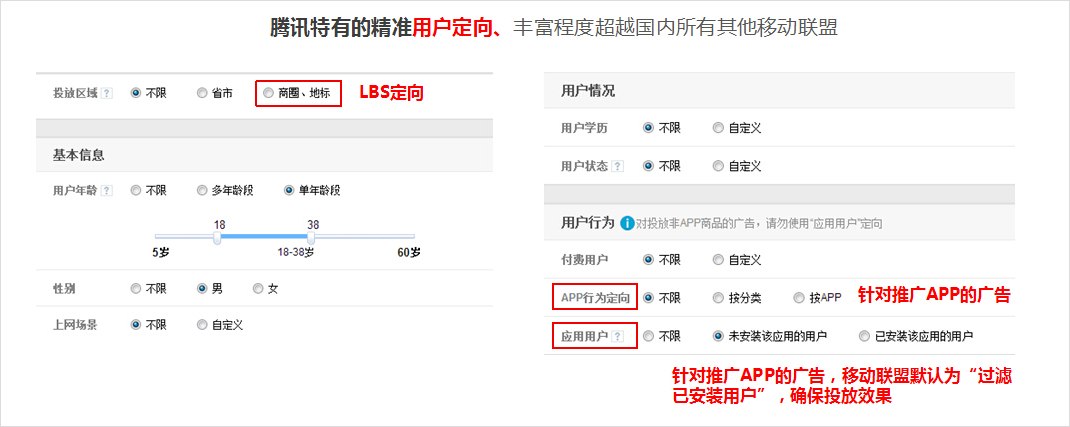The width and height of the screenshot is (1070, 427).
Task: Select 按分类 for APP行为定向
Action: tap(717, 298)
